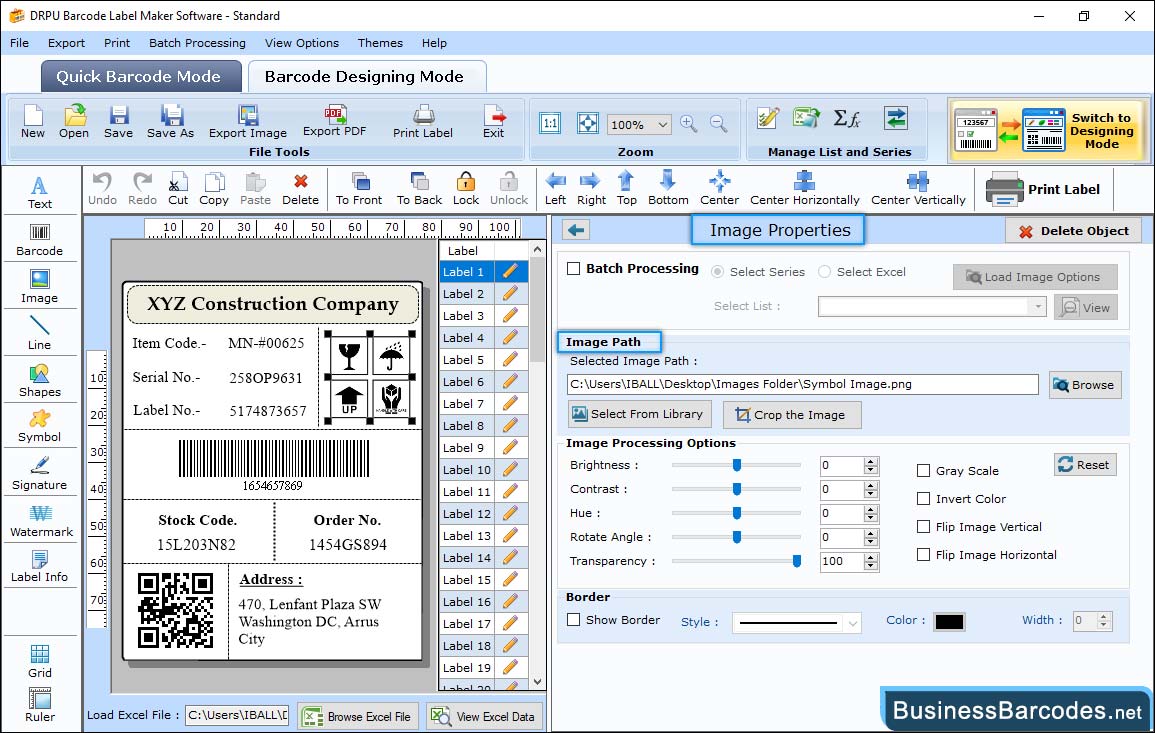Open the border Style dropdown
The width and height of the screenshot is (1155, 733).
(852, 623)
